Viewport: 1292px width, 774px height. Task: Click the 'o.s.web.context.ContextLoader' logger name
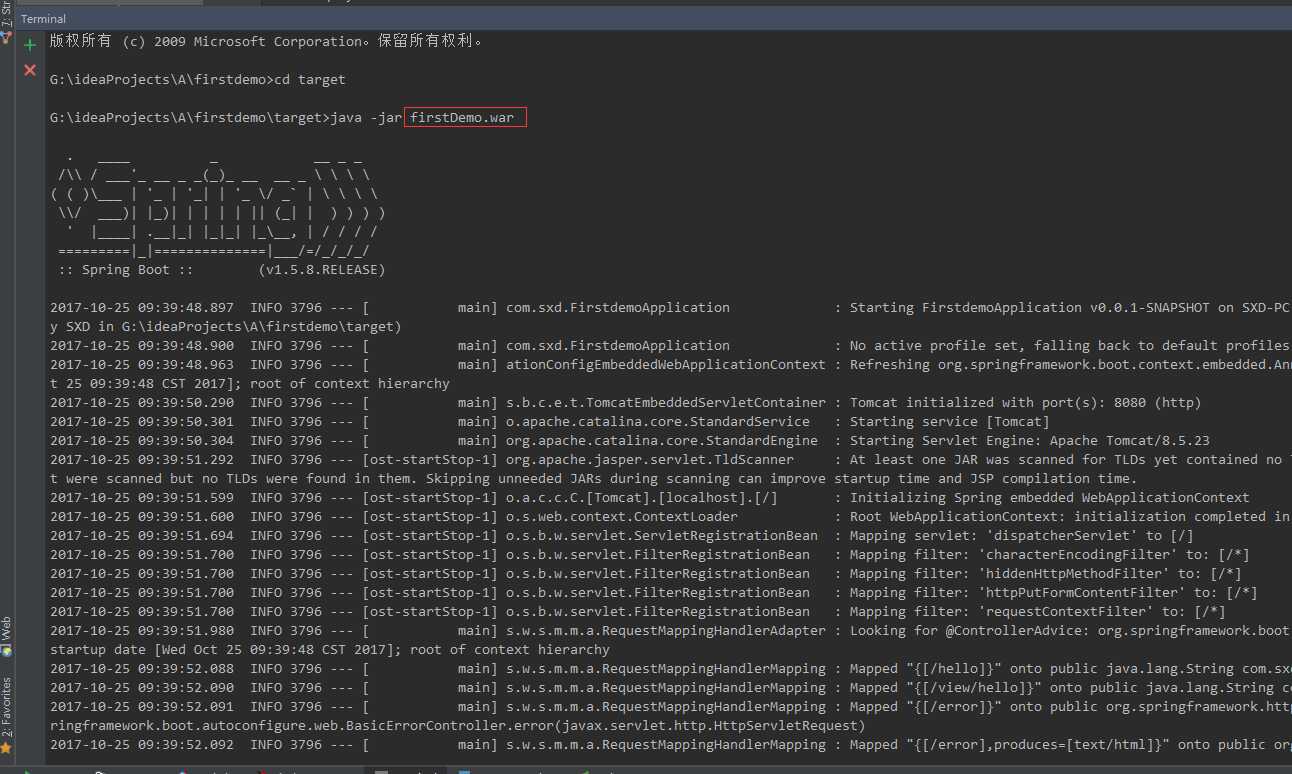[622, 517]
